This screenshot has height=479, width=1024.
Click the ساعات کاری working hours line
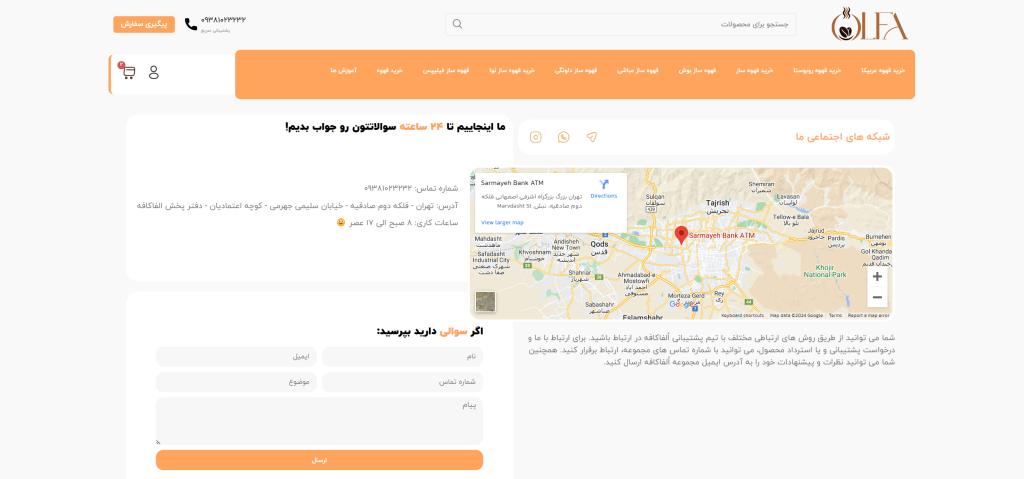(x=397, y=222)
